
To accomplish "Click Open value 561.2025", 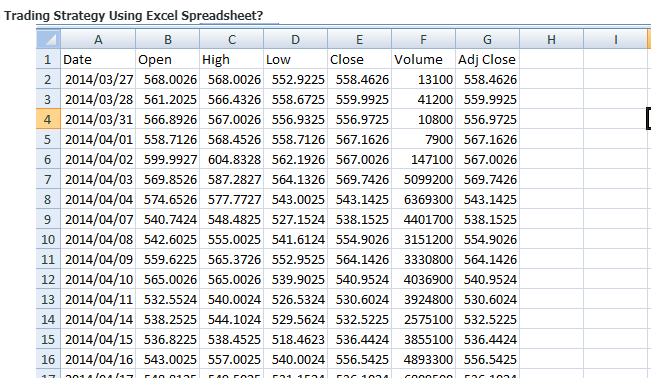I will (168, 99).
